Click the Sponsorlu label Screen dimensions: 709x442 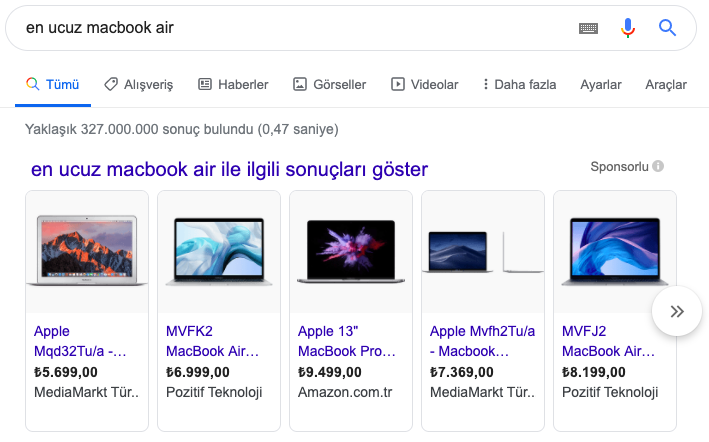619,166
